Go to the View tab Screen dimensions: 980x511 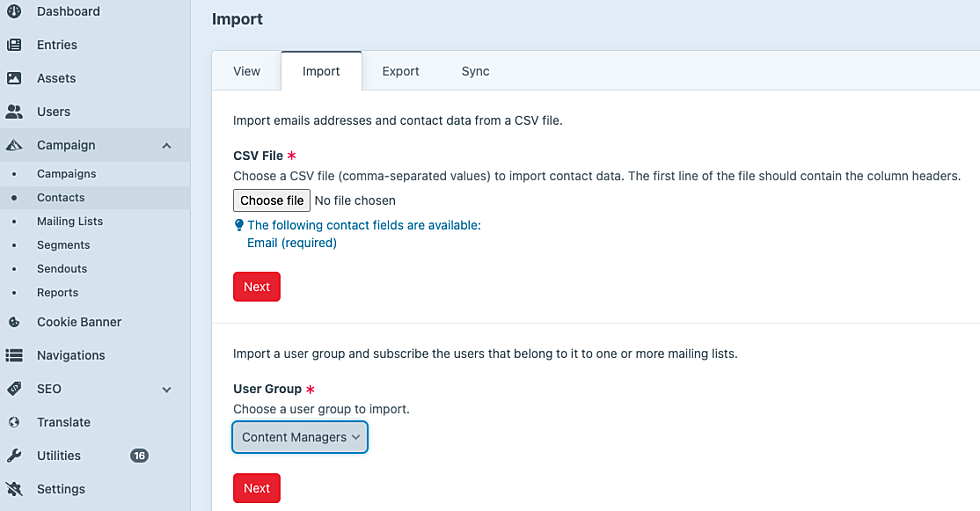coord(247,71)
